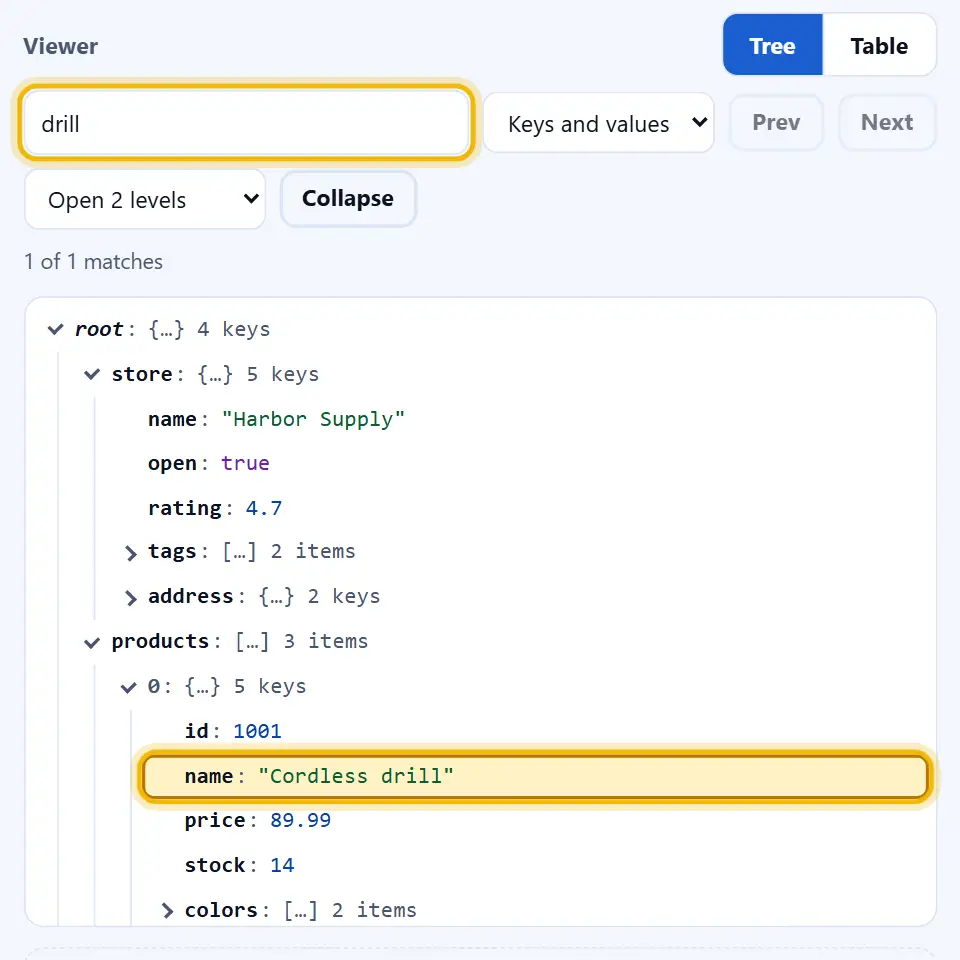Select the "Harbor Supply" name value
960x960 pixels.
click(x=313, y=419)
